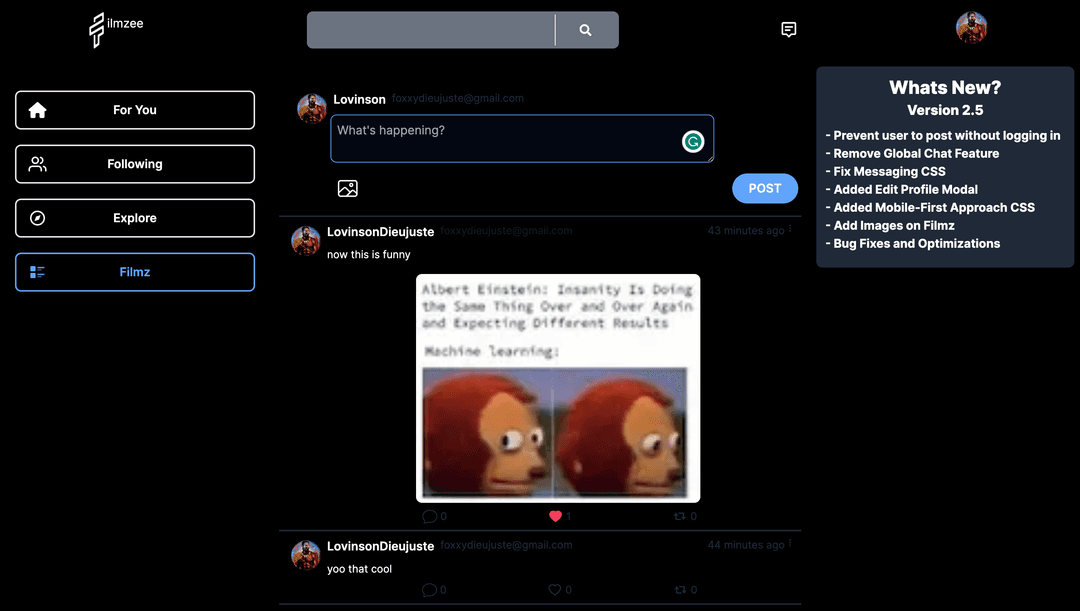Open options menu on monkey meme post
The image size is (1080, 611).
[x=790, y=229]
